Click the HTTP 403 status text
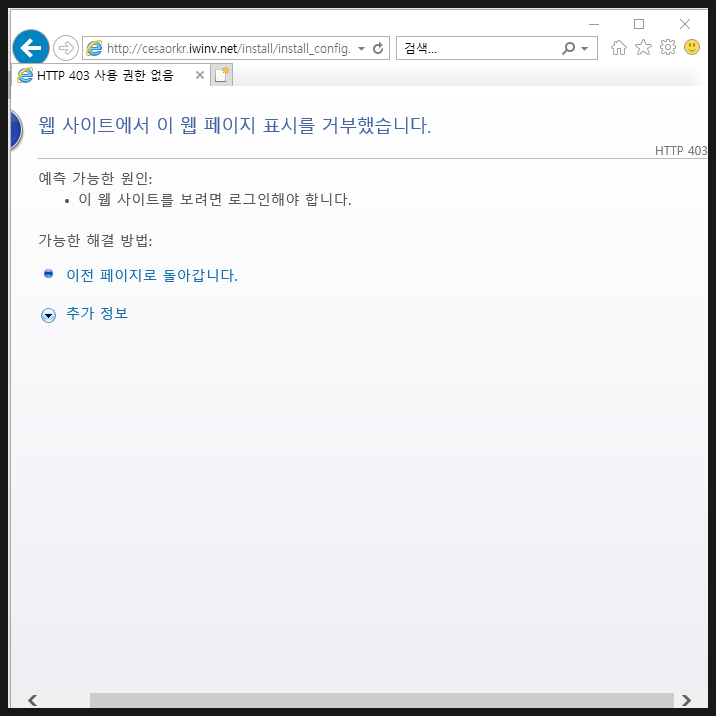Image resolution: width=716 pixels, height=716 pixels. coord(681,151)
